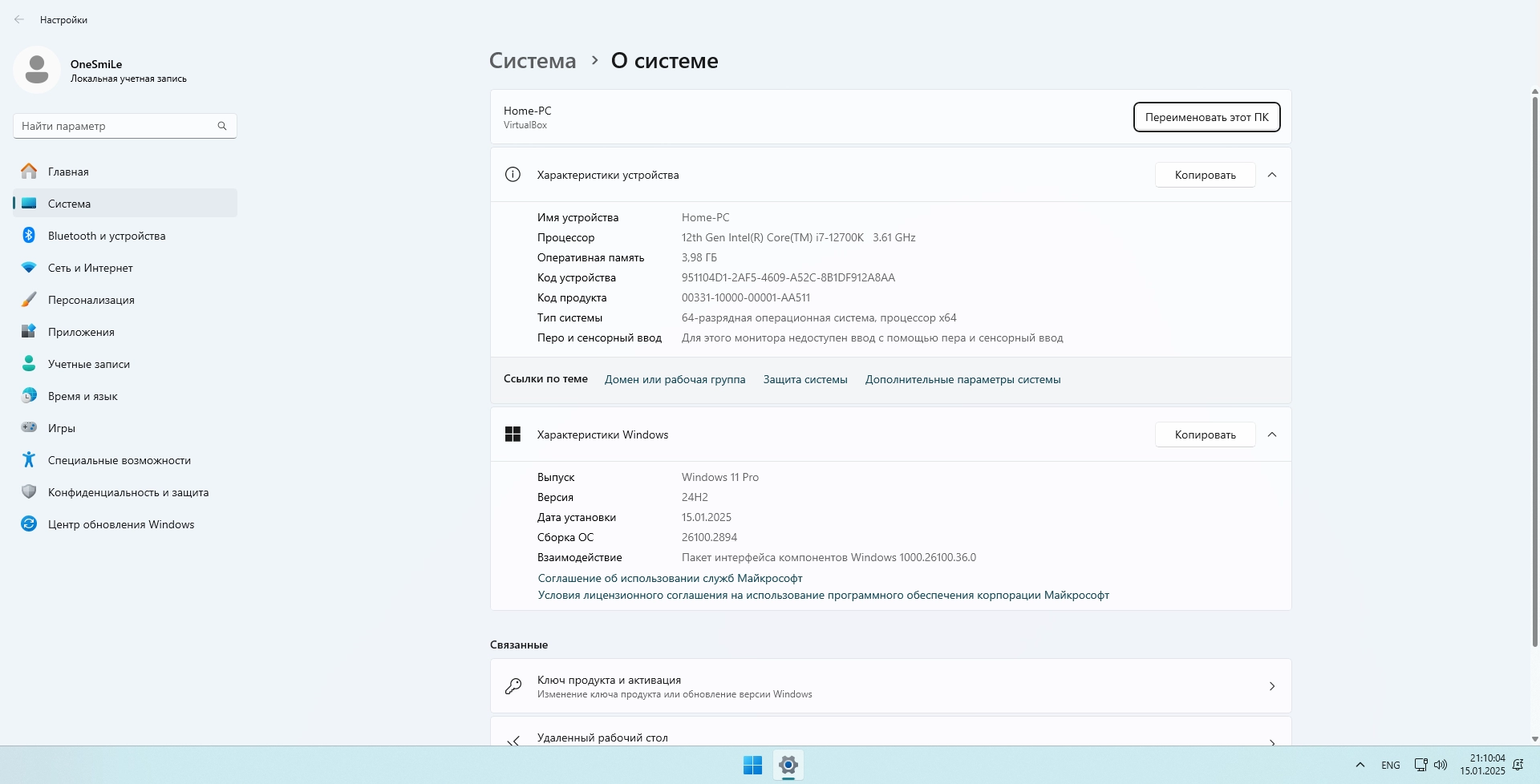This screenshot has width=1540, height=784.
Task: Click the vertical scrollbar on the right
Action: [1534, 370]
